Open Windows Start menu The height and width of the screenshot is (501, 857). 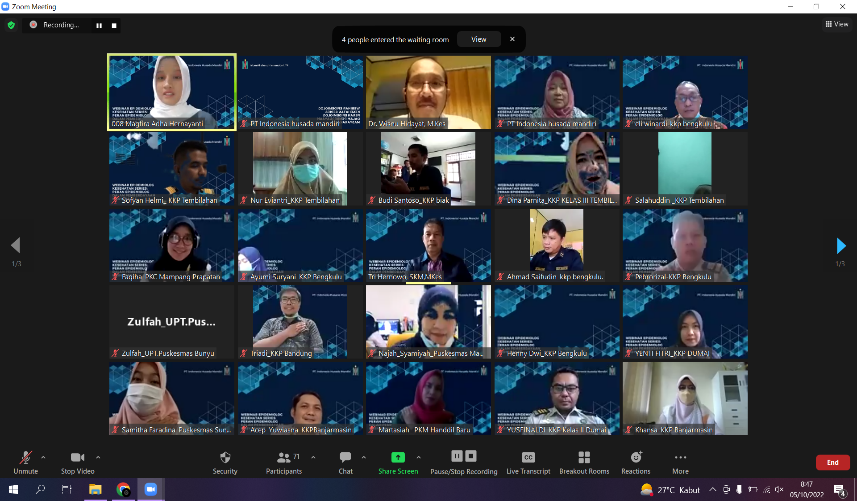coord(13,490)
